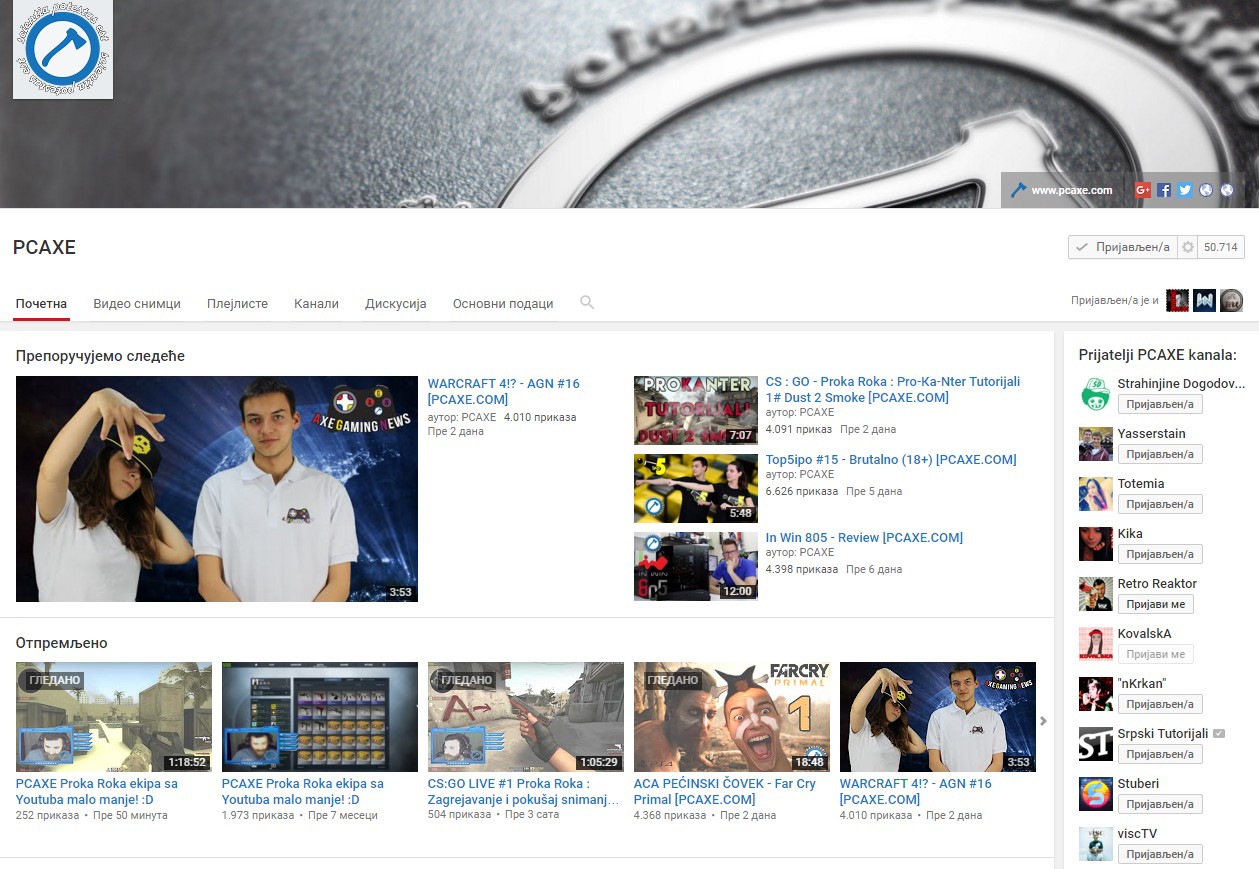
Task: Open Strahinjine Dogodov... channel name link
Action: click(1181, 384)
